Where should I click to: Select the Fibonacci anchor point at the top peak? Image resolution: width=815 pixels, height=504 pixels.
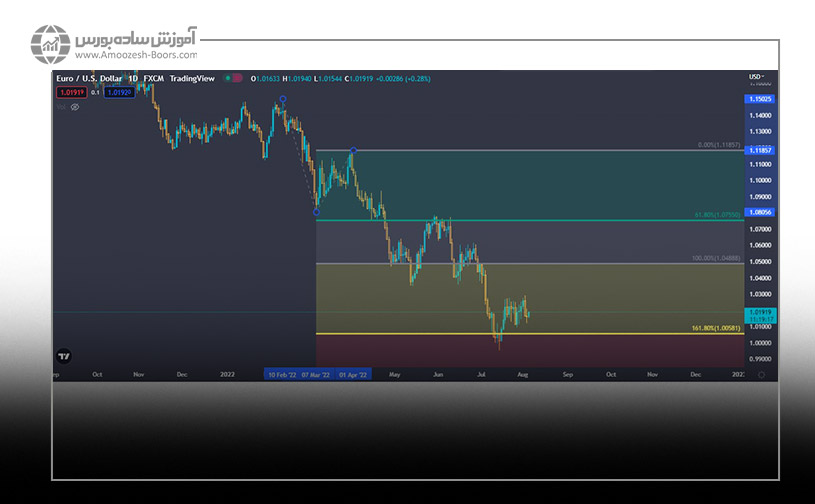click(283, 99)
